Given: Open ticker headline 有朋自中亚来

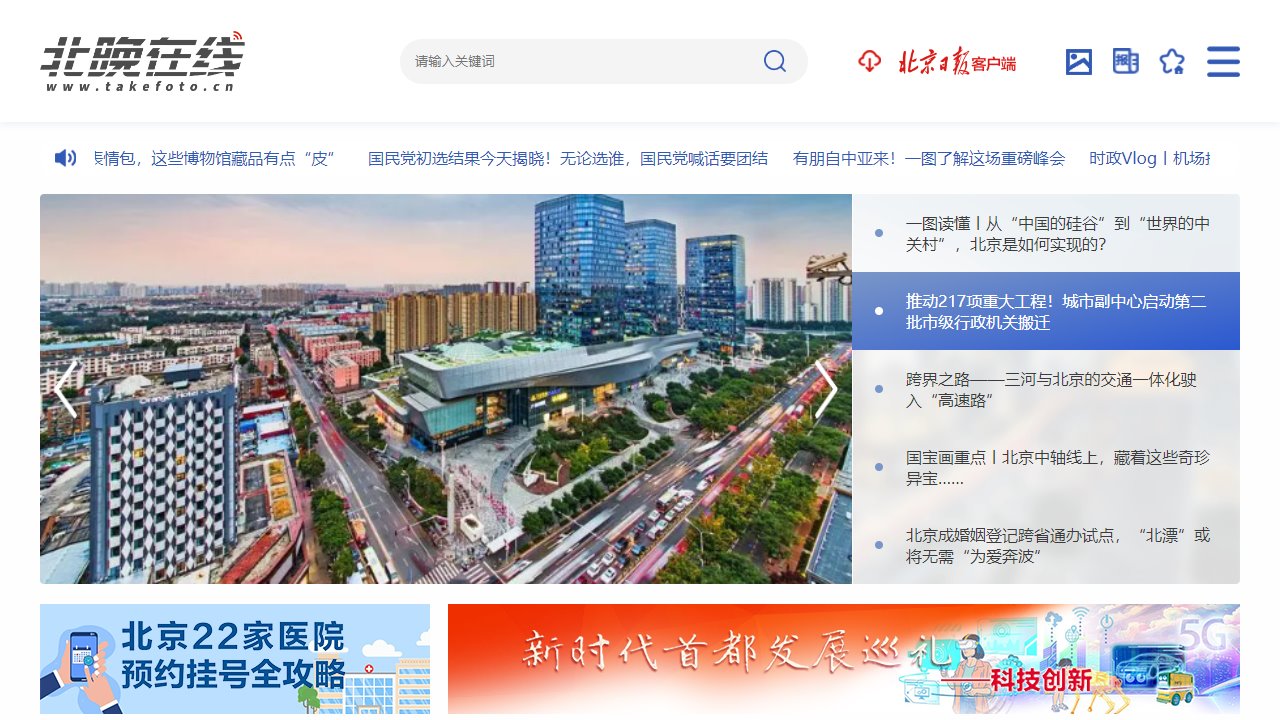Looking at the screenshot, I should click(929, 158).
